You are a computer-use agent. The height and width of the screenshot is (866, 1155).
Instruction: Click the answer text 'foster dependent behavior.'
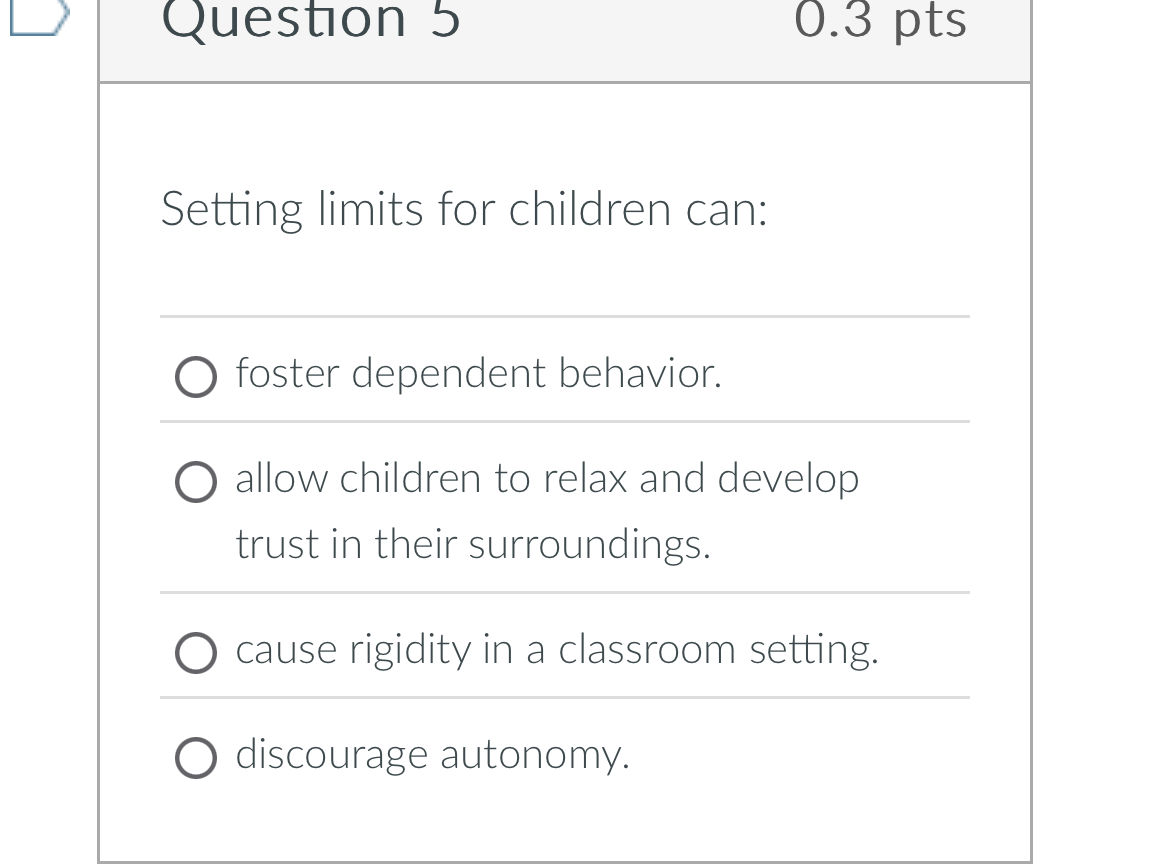[480, 373]
